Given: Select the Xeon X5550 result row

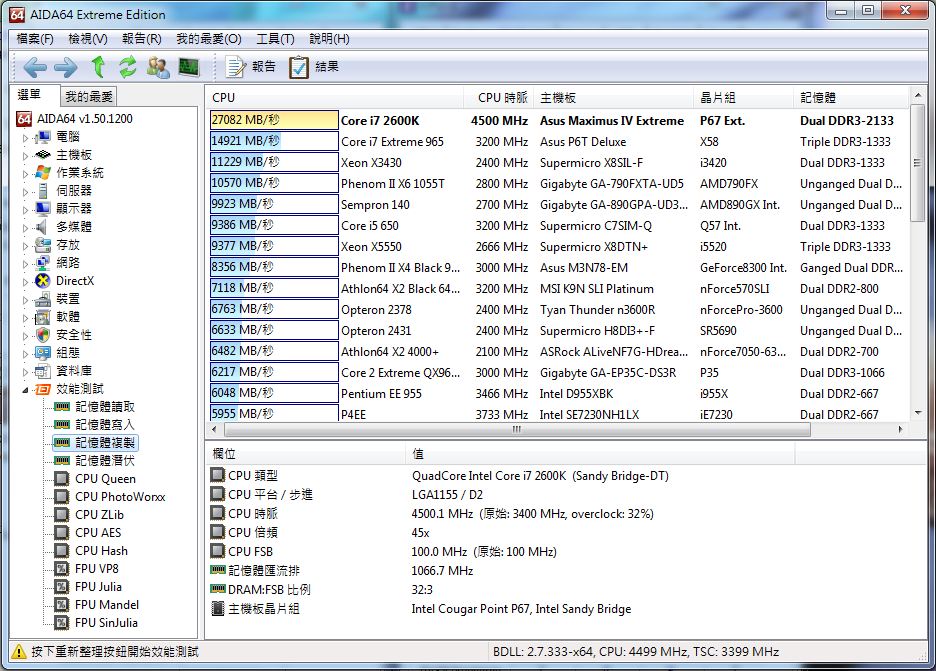Looking at the screenshot, I should click(558, 247).
